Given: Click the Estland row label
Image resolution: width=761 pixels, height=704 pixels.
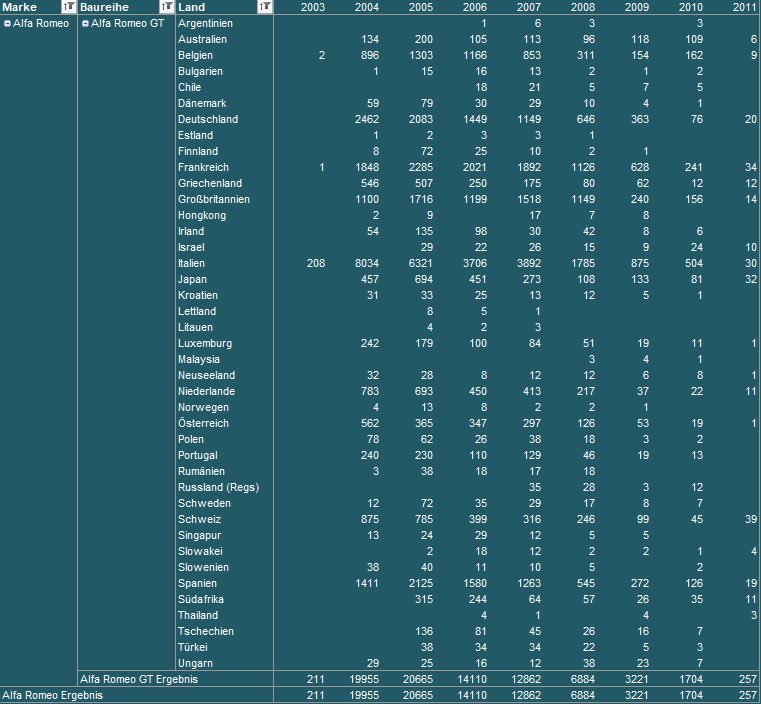Looking at the screenshot, I should pos(195,135).
